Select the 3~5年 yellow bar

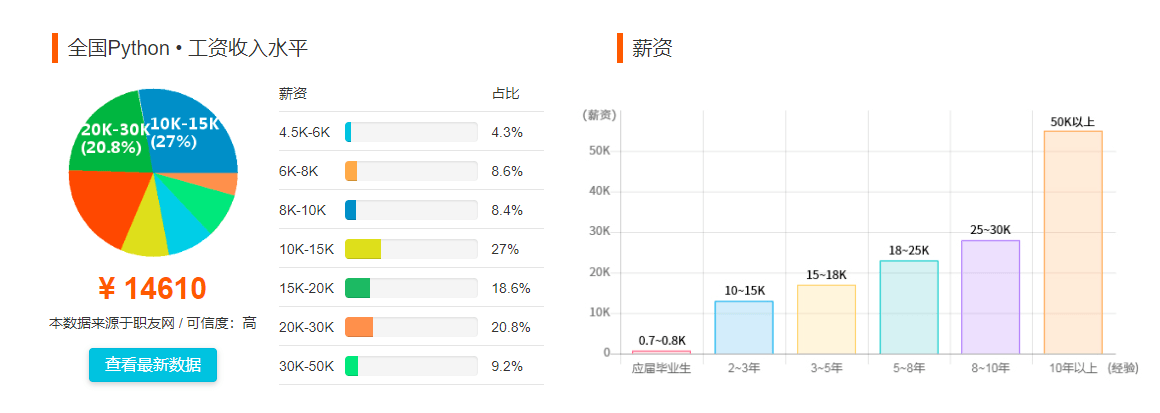pos(826,319)
